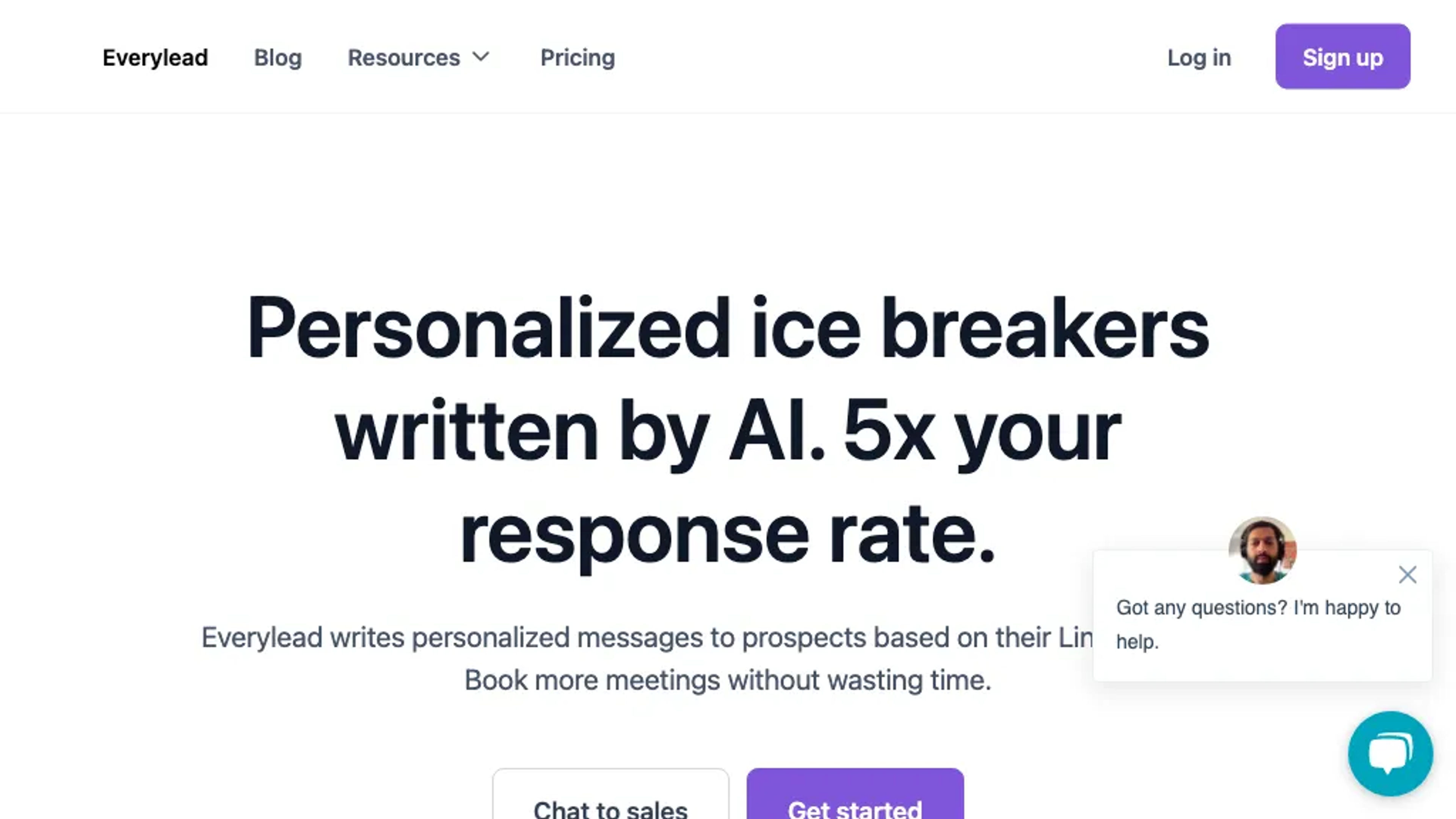The height and width of the screenshot is (819, 1456).
Task: Click the Log in link
Action: pos(1199,57)
